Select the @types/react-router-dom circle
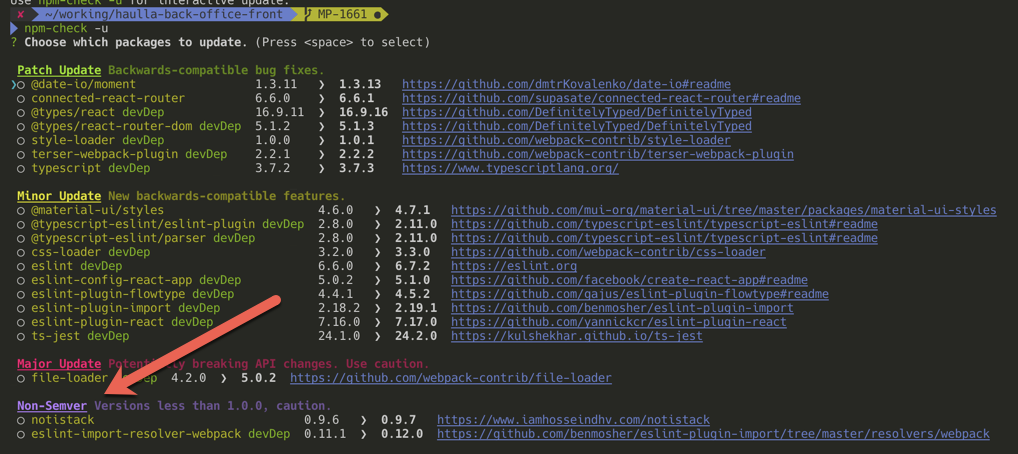 coord(21,127)
